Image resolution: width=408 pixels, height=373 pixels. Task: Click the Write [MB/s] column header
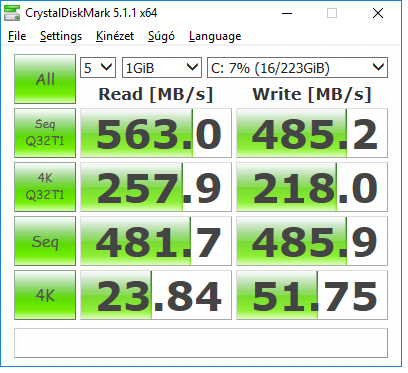point(312,94)
